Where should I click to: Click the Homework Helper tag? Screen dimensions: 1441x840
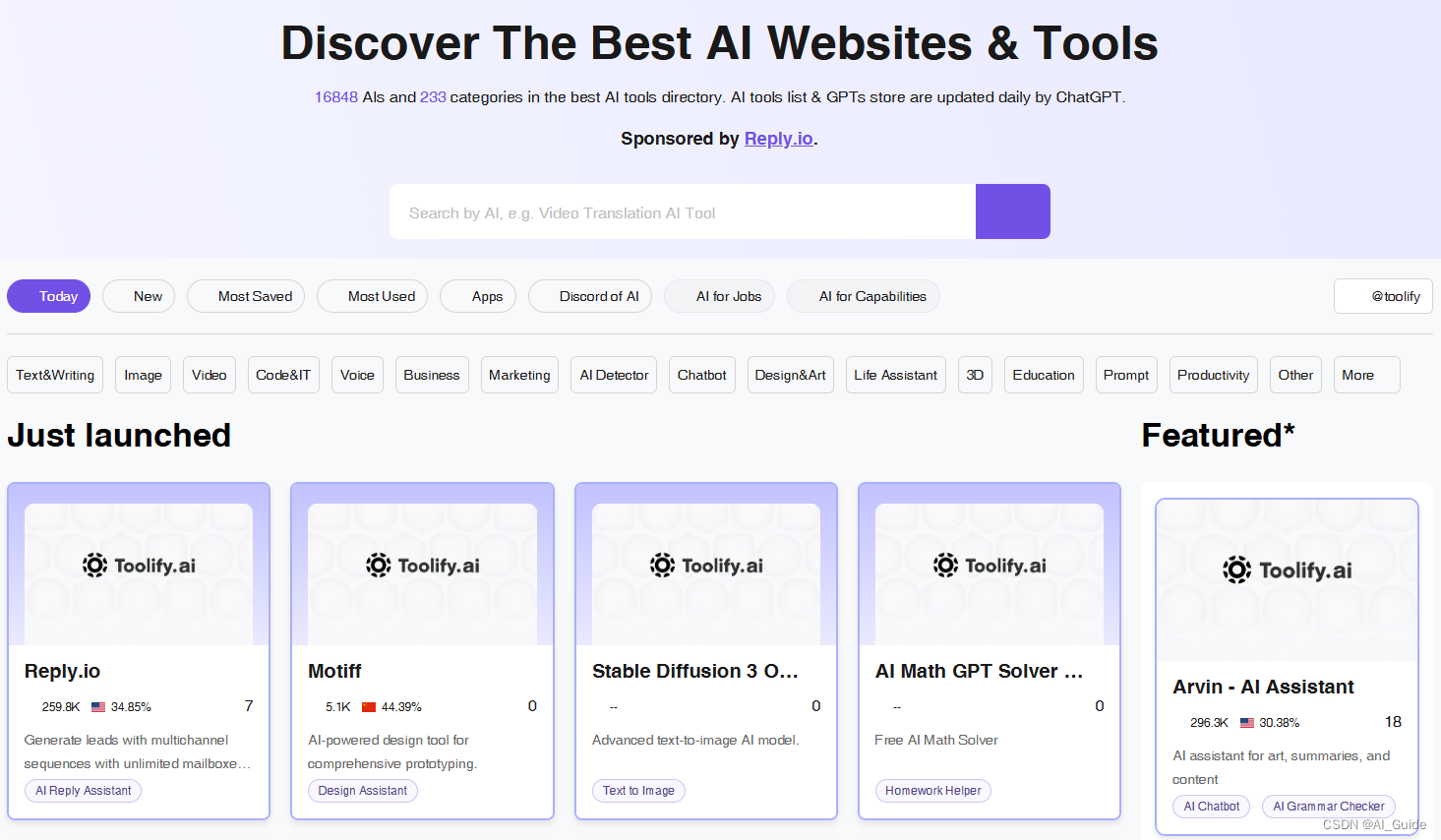point(933,791)
